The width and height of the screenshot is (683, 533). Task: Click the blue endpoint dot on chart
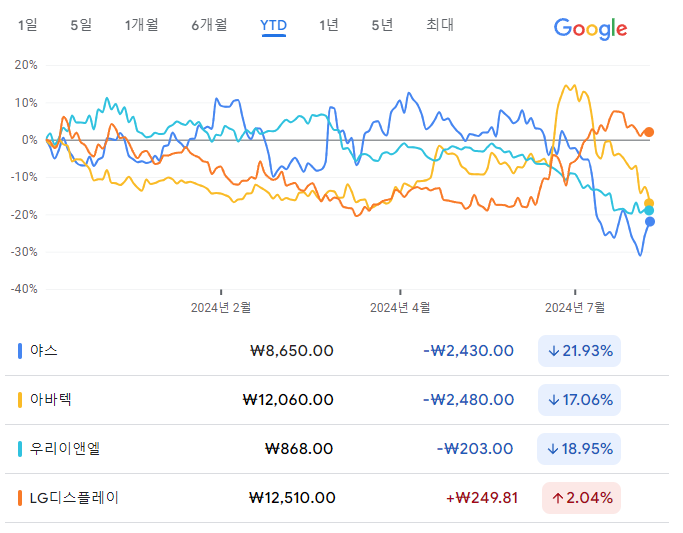pyautogui.click(x=649, y=222)
